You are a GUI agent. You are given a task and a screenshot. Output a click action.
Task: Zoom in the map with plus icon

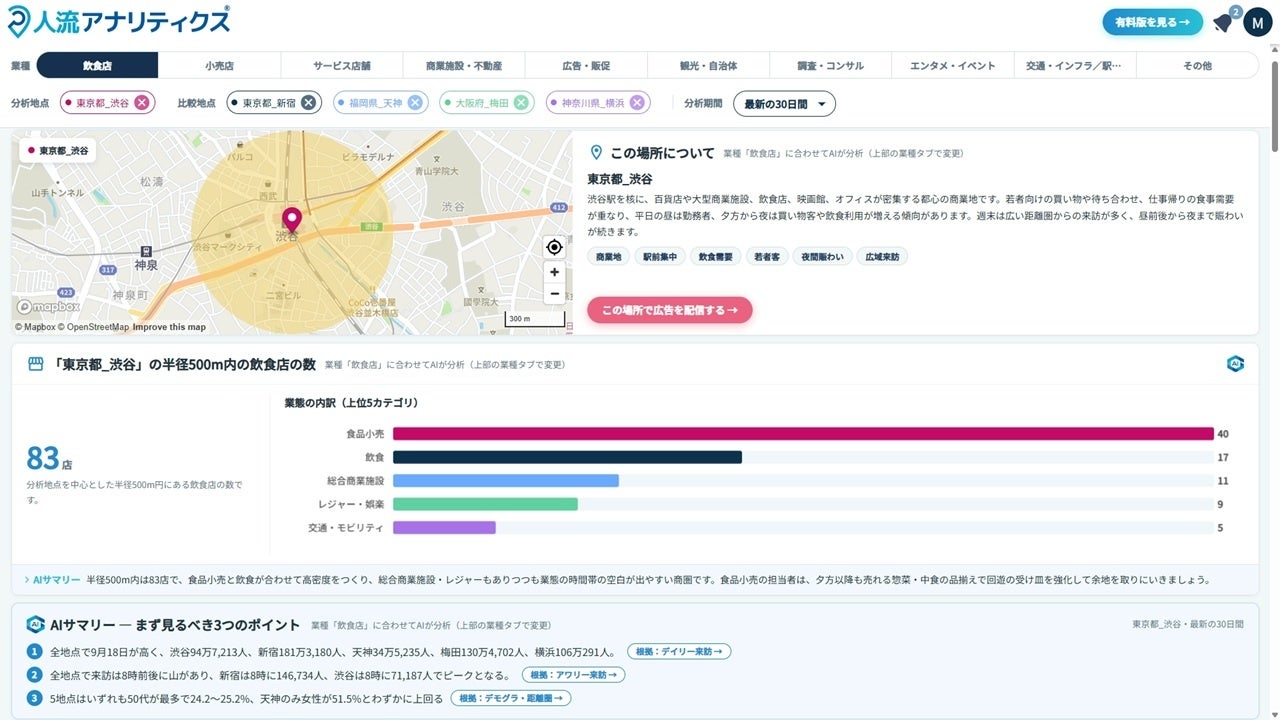[x=554, y=272]
